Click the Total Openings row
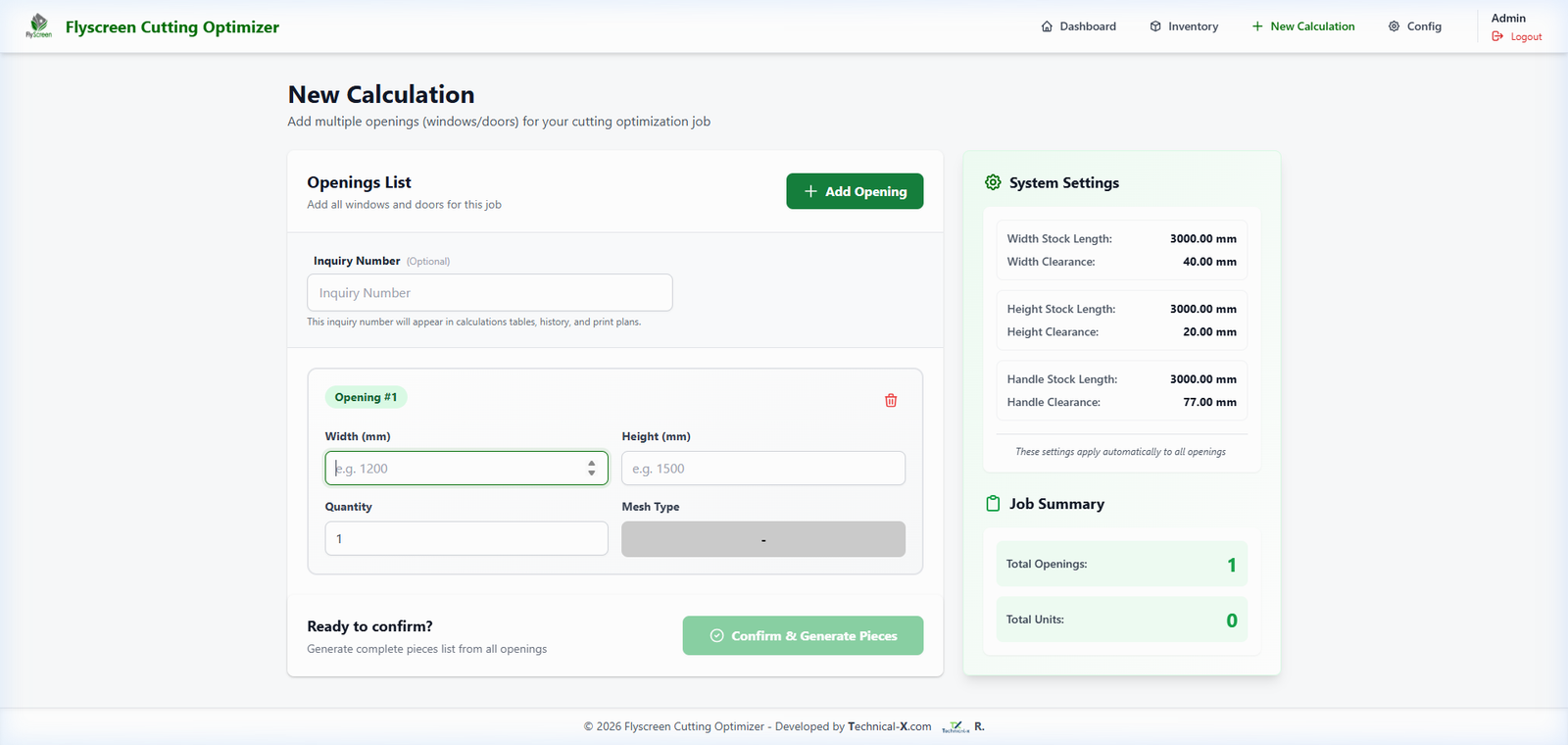The image size is (1568, 745). [x=1122, y=564]
